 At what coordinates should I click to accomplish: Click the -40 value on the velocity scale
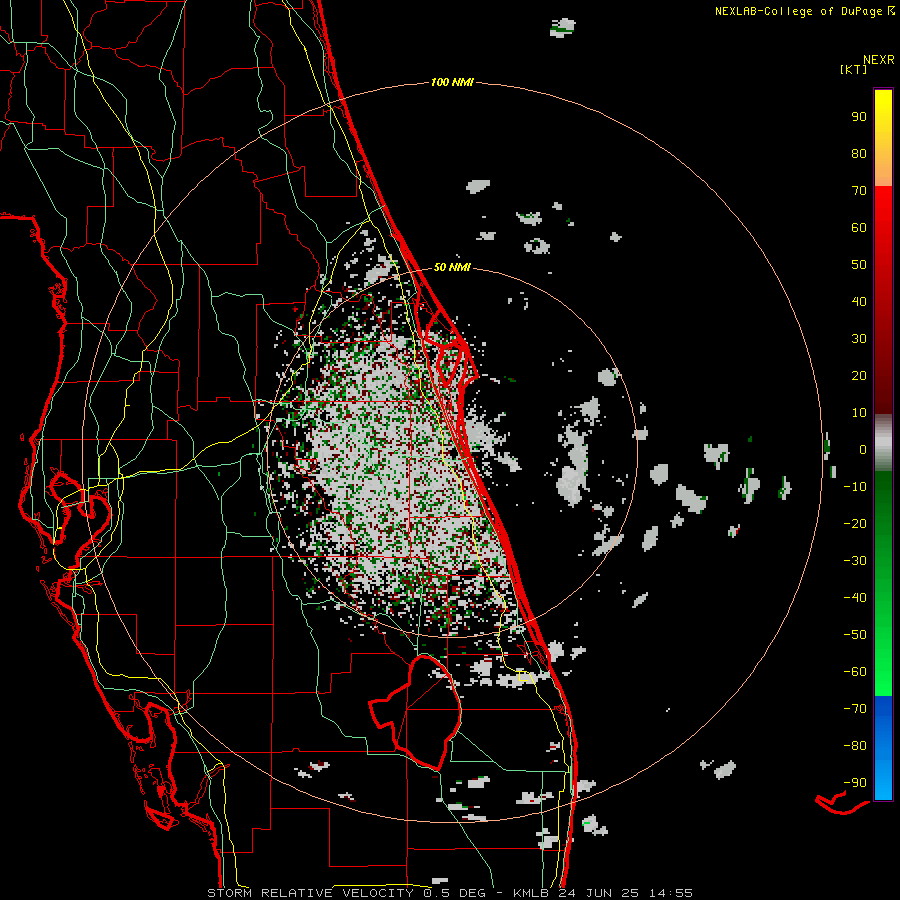(855, 598)
